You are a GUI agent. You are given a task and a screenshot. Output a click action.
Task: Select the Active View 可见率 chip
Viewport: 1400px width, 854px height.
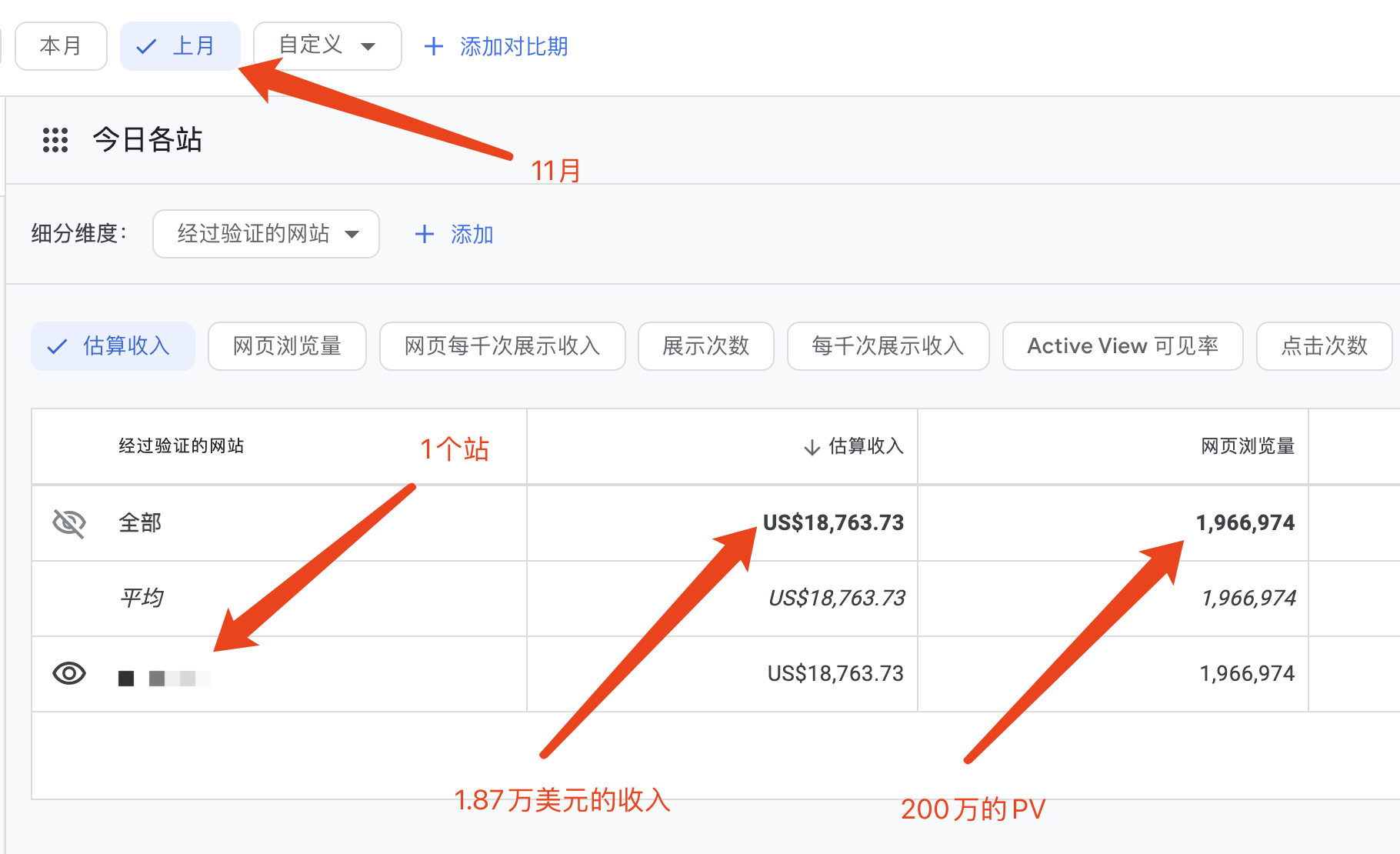pos(1123,346)
